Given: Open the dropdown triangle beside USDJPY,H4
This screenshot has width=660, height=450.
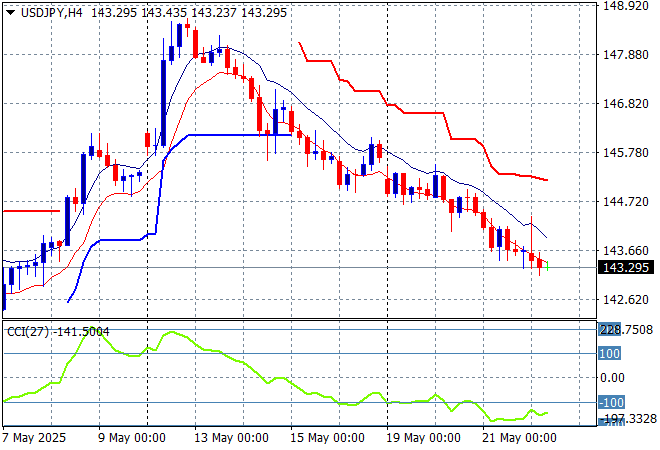Looking at the screenshot, I should coord(10,11).
